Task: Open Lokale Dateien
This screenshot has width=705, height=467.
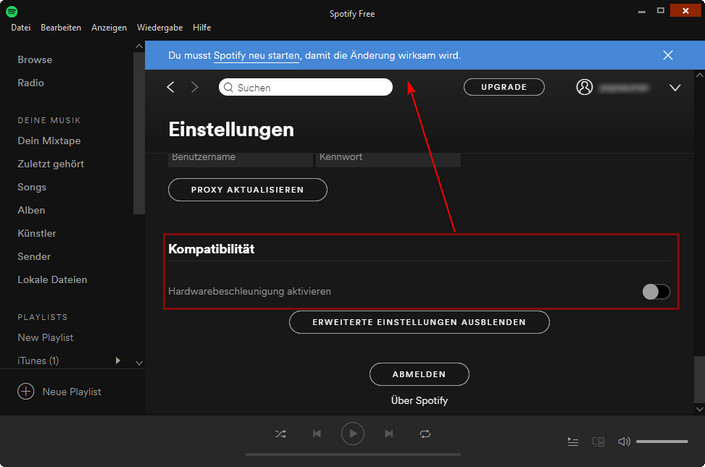Action: click(52, 280)
